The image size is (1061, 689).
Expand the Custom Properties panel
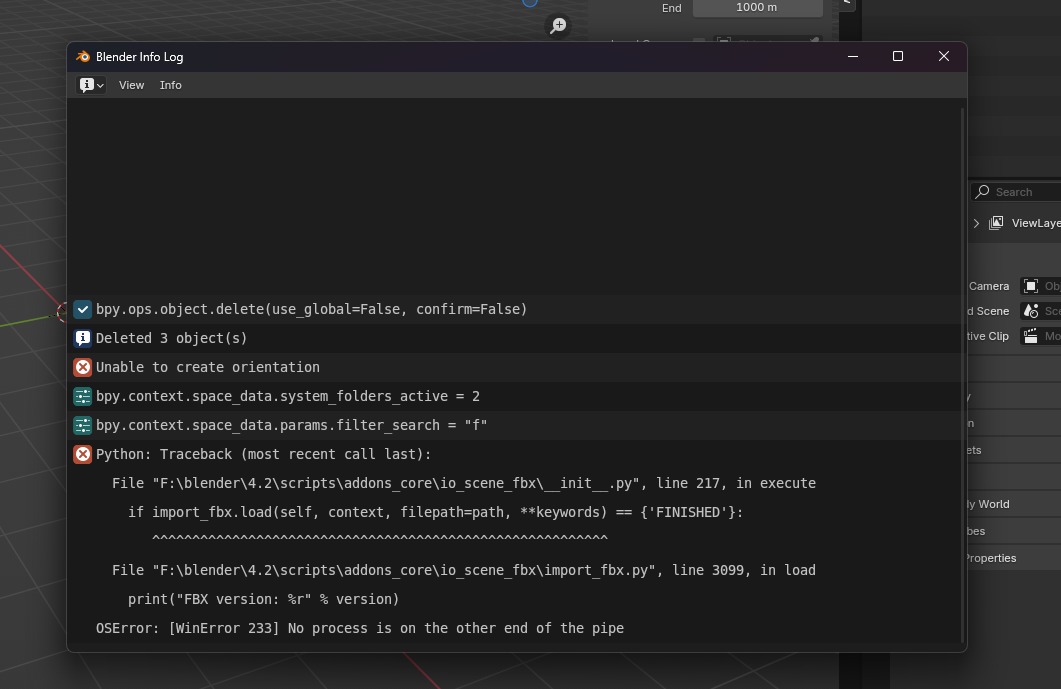coord(1014,558)
